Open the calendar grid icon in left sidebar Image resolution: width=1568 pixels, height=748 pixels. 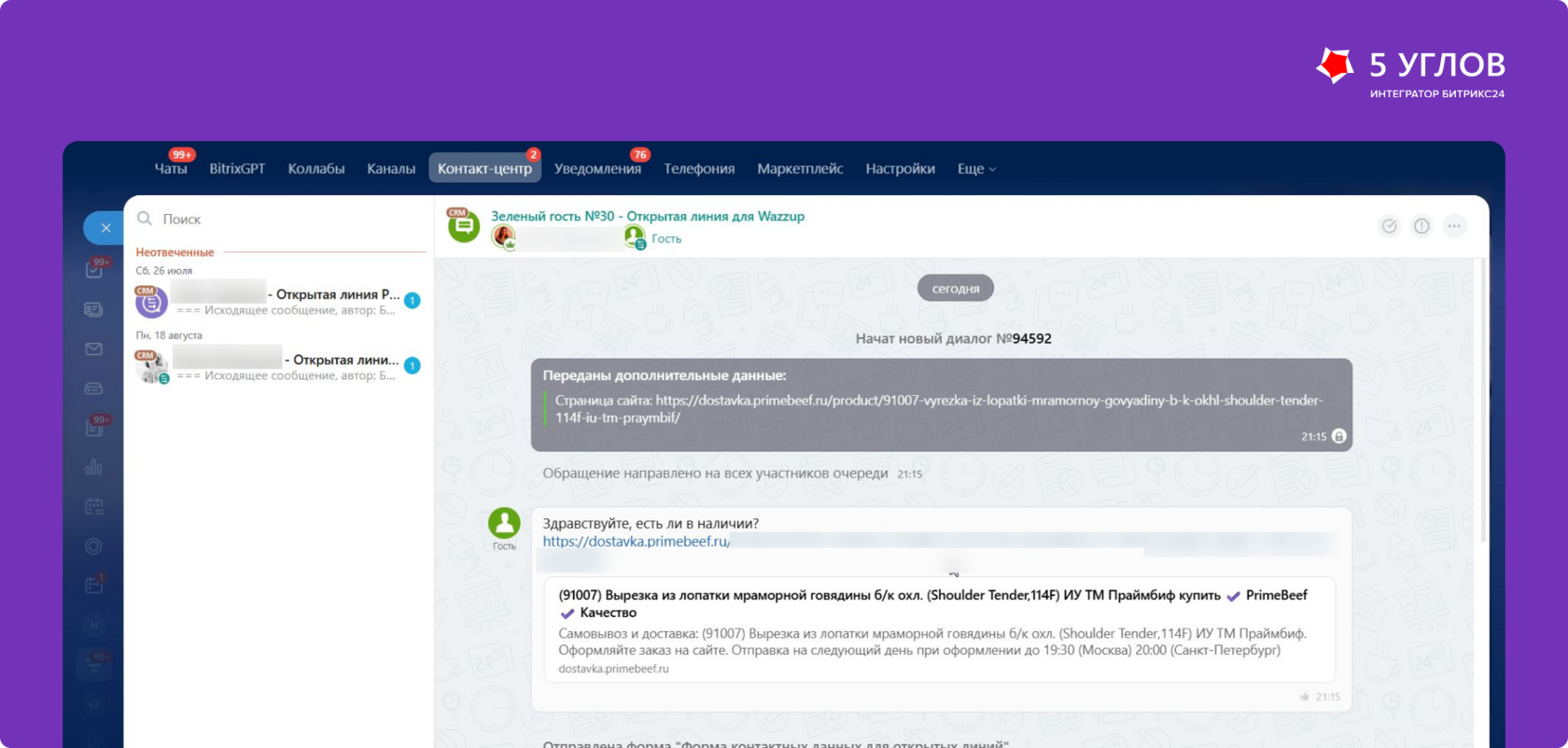[93, 507]
